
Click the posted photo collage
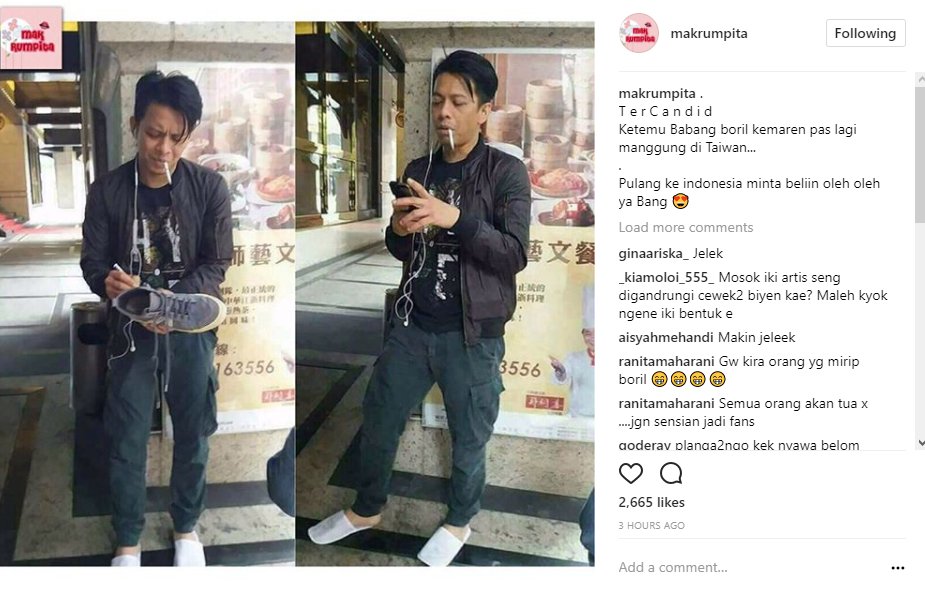coord(297,294)
